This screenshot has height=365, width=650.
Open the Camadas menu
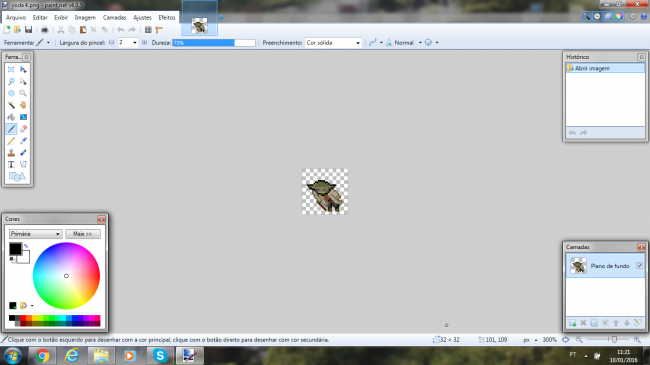114,17
